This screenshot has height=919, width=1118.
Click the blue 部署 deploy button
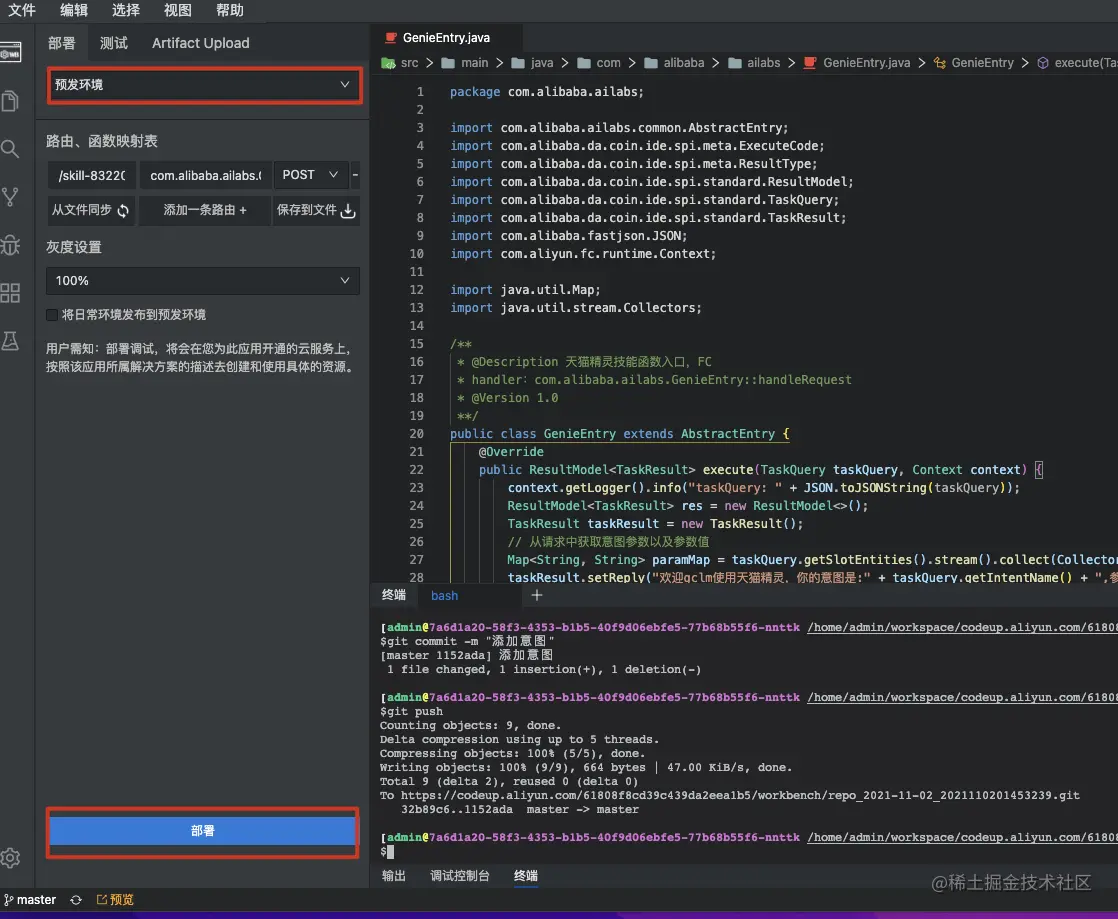(203, 831)
